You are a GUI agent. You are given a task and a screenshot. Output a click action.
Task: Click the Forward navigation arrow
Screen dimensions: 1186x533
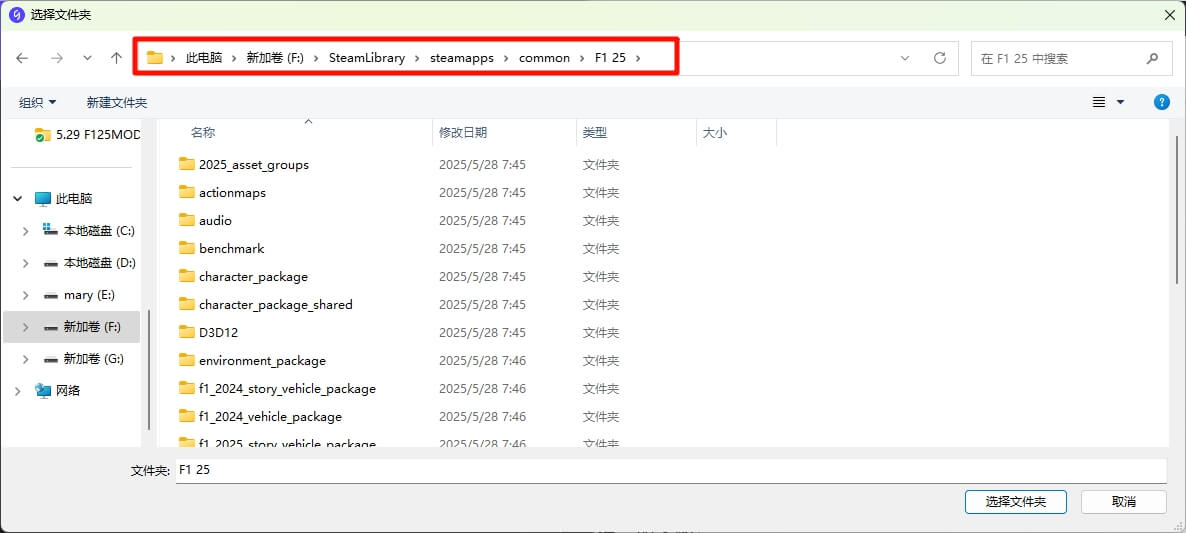[x=57, y=58]
